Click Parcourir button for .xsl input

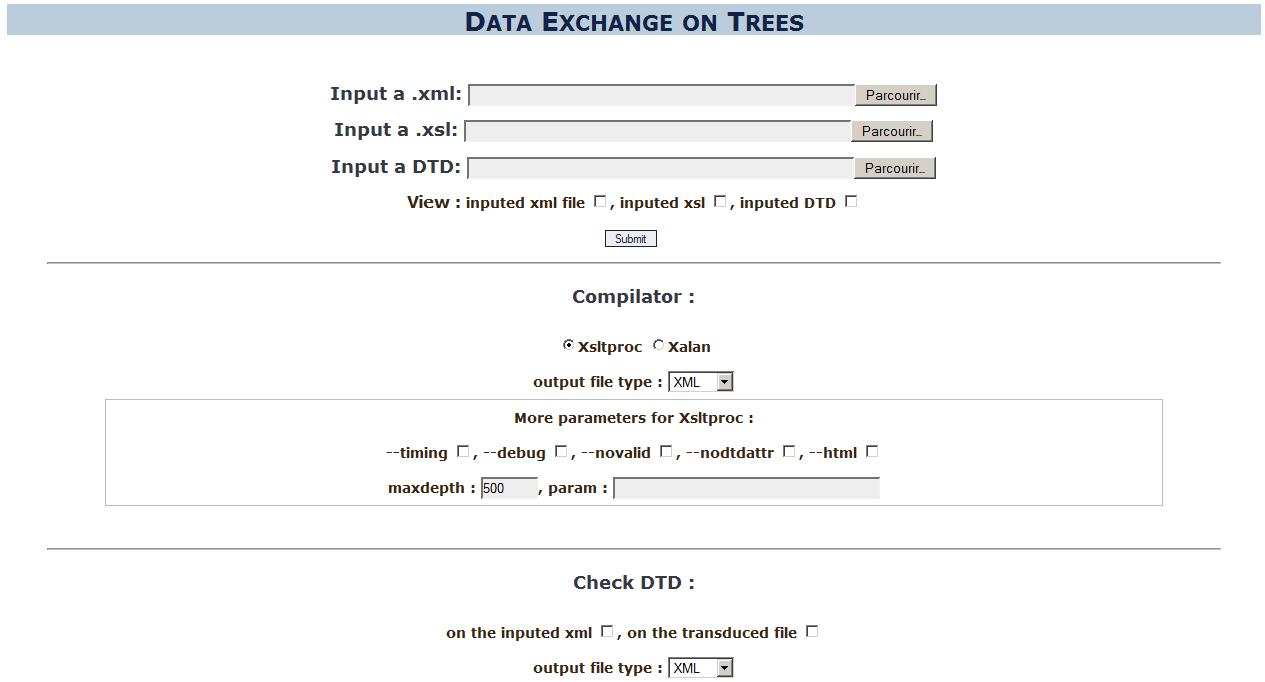[892, 131]
